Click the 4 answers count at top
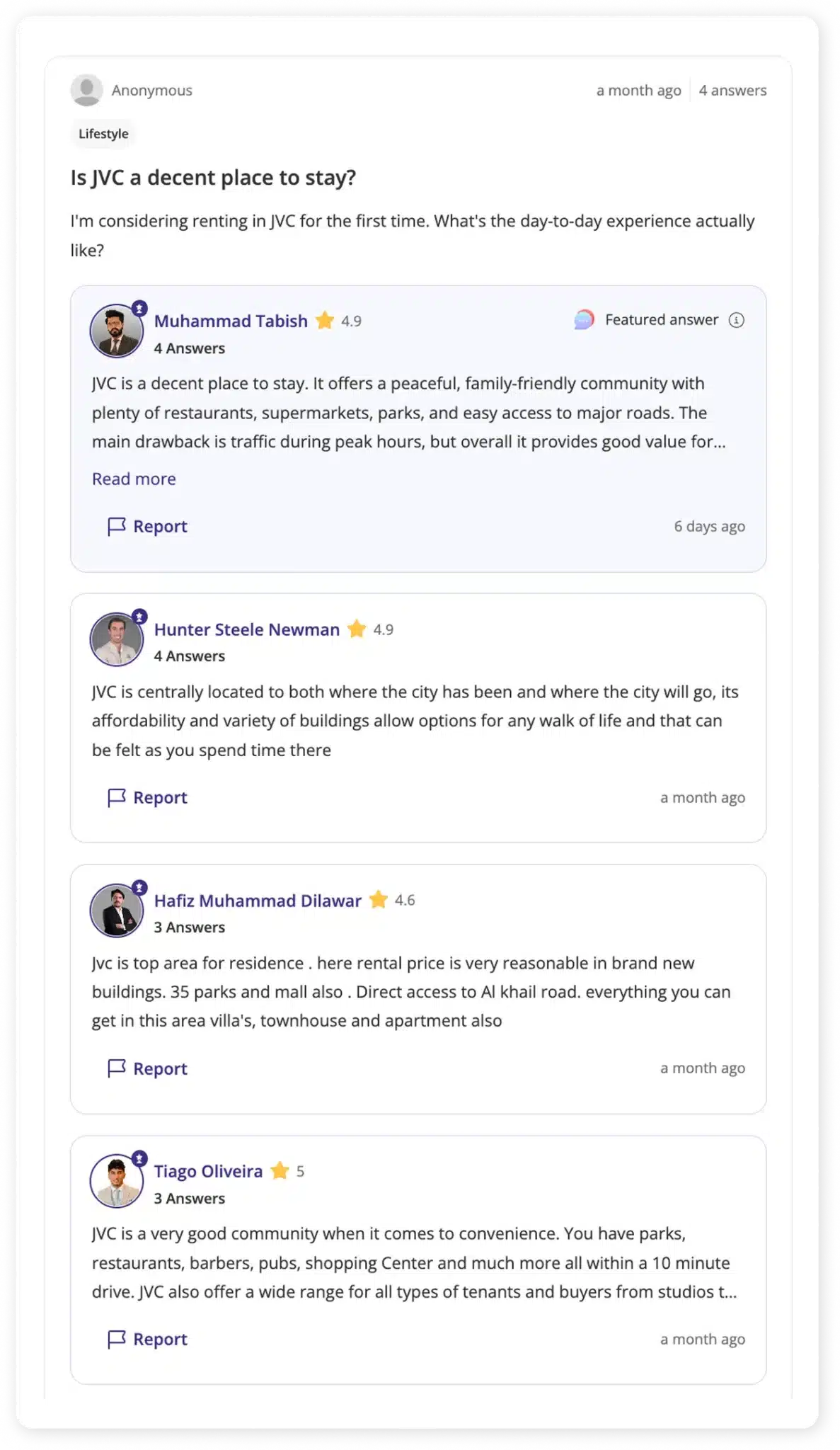 (732, 91)
